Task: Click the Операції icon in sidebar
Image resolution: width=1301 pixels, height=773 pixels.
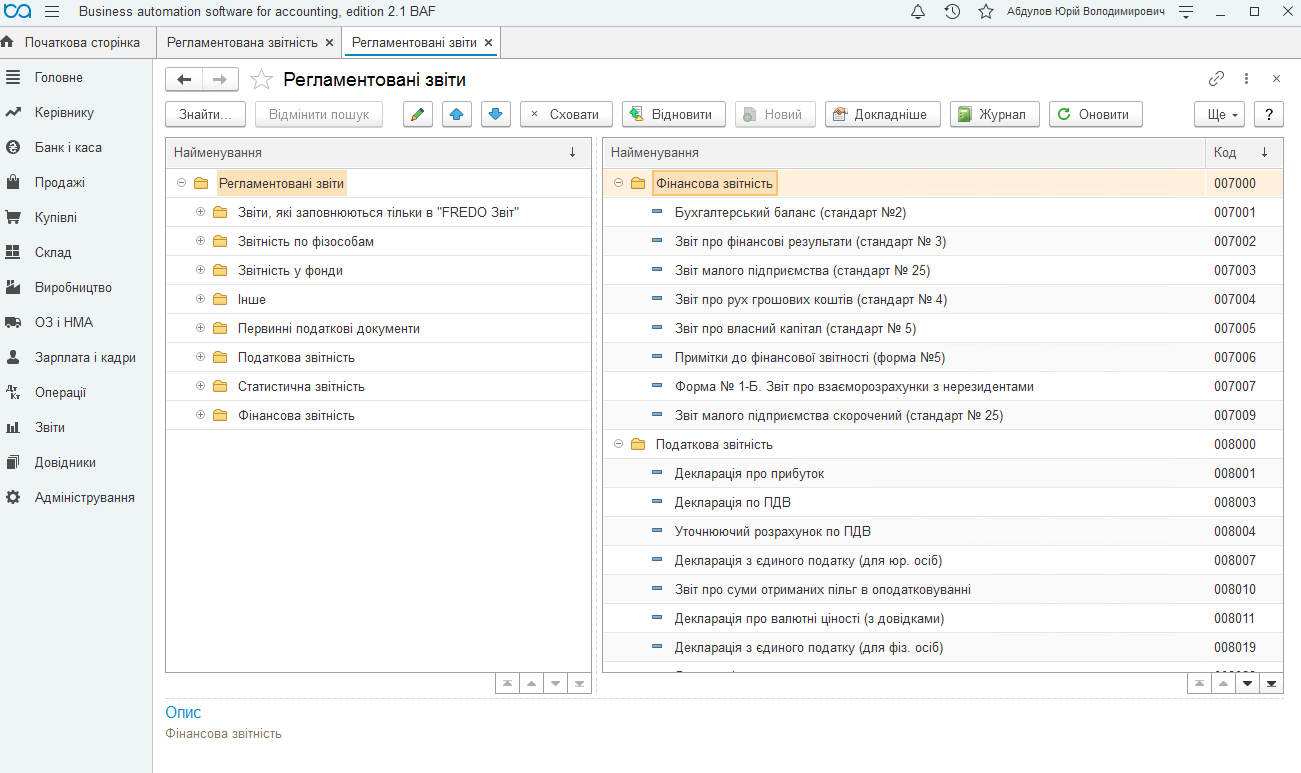Action: click(x=13, y=392)
